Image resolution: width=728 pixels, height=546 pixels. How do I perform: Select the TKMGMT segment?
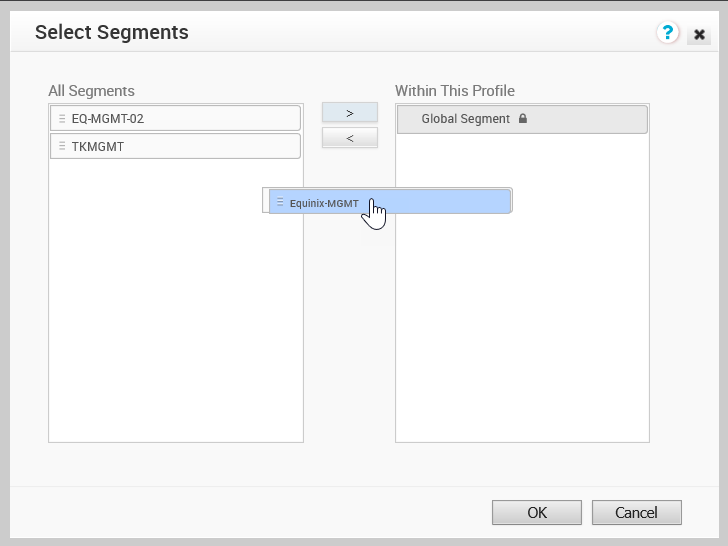(x=176, y=146)
